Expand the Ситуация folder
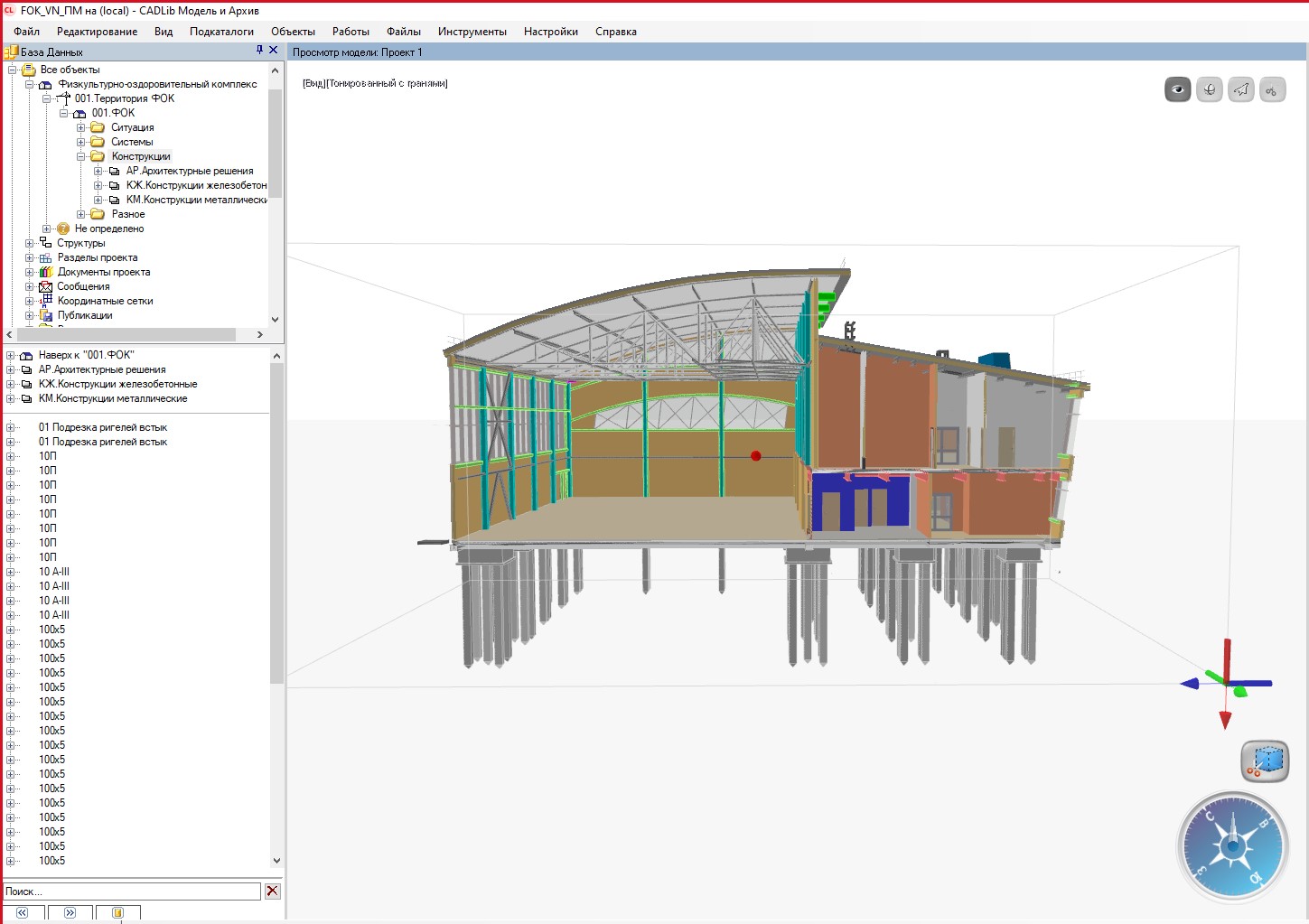Viewport: 1309px width, 924px height. (x=80, y=127)
